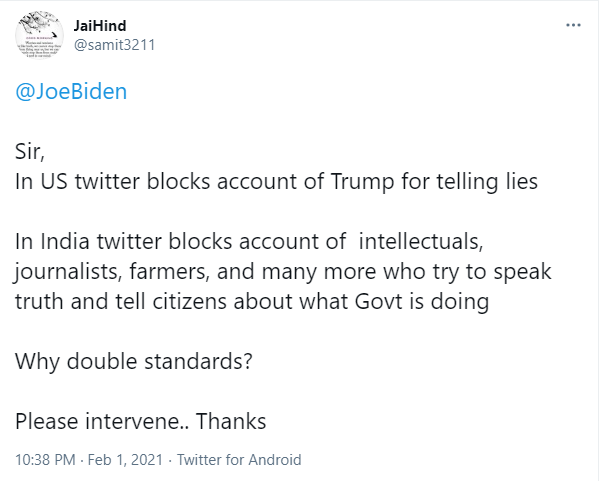Click the word 'Thanks' ending the tweet
The height and width of the screenshot is (481, 601).
[231, 422]
